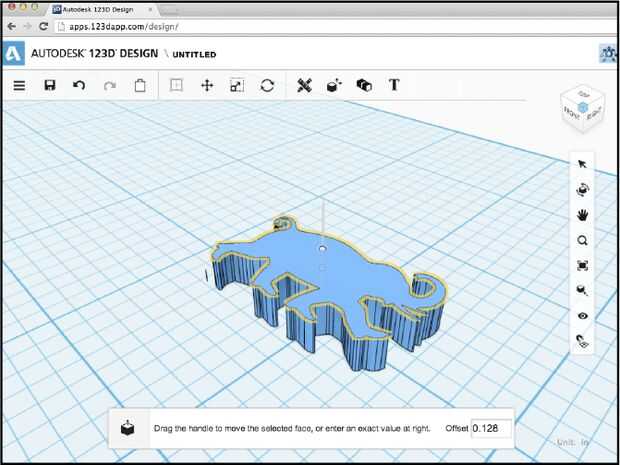Click the clipboard paste icon
The image size is (620, 465).
click(140, 85)
